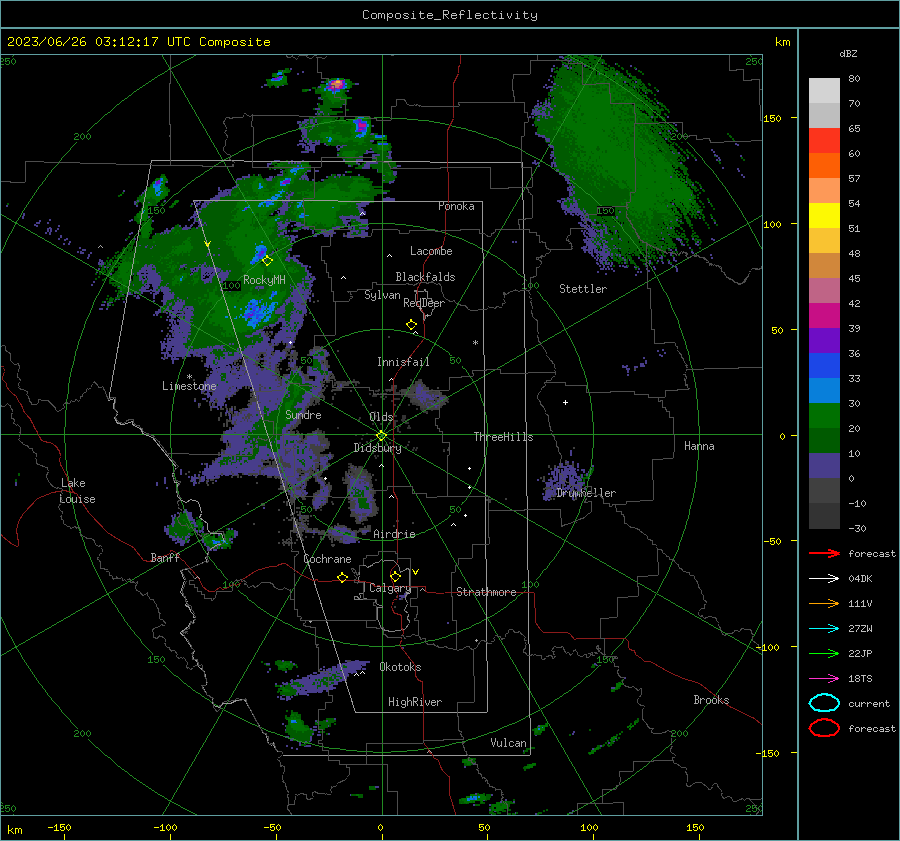The height and width of the screenshot is (841, 900).
Task: Click the Okotoks city label
Action: (x=400, y=667)
